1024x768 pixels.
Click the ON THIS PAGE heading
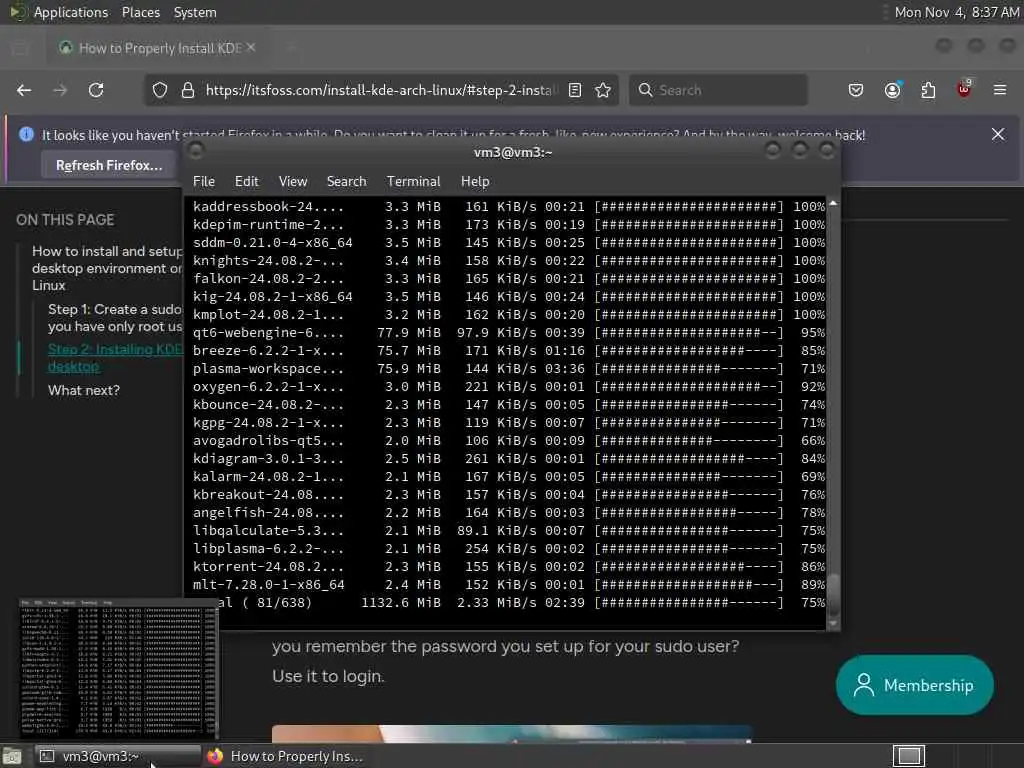point(65,220)
